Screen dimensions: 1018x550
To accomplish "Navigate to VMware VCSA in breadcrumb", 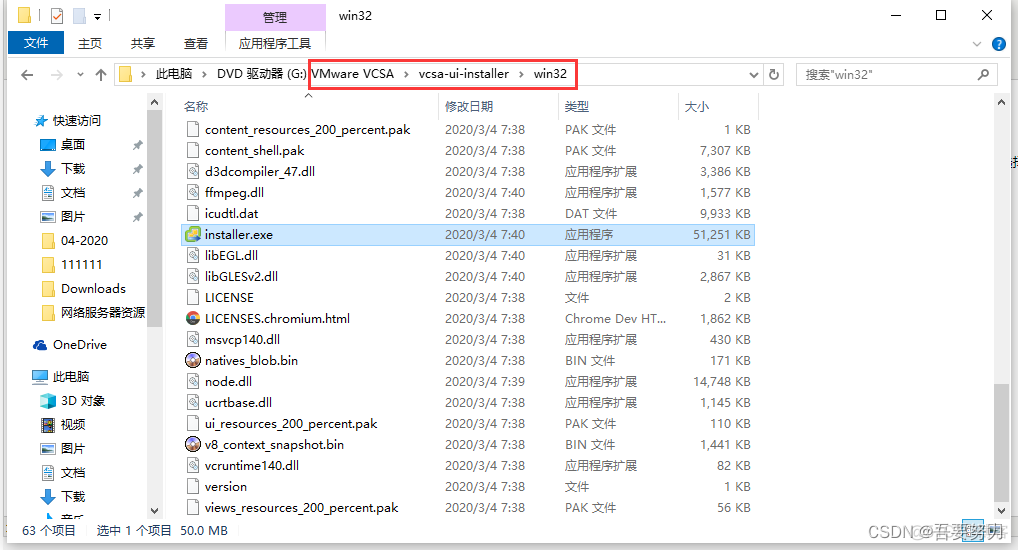I will point(353,74).
